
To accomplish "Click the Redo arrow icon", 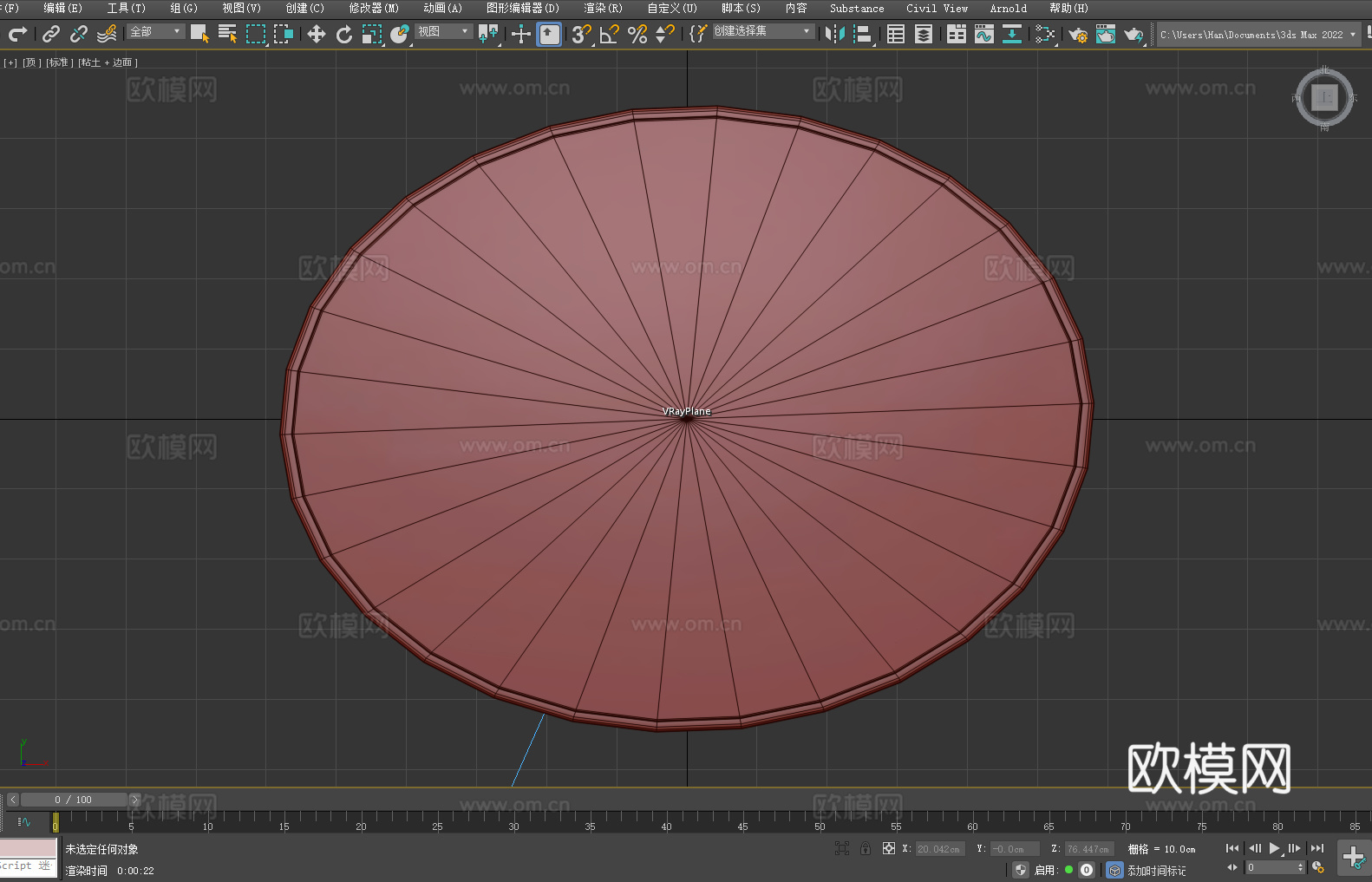I will click(17, 34).
